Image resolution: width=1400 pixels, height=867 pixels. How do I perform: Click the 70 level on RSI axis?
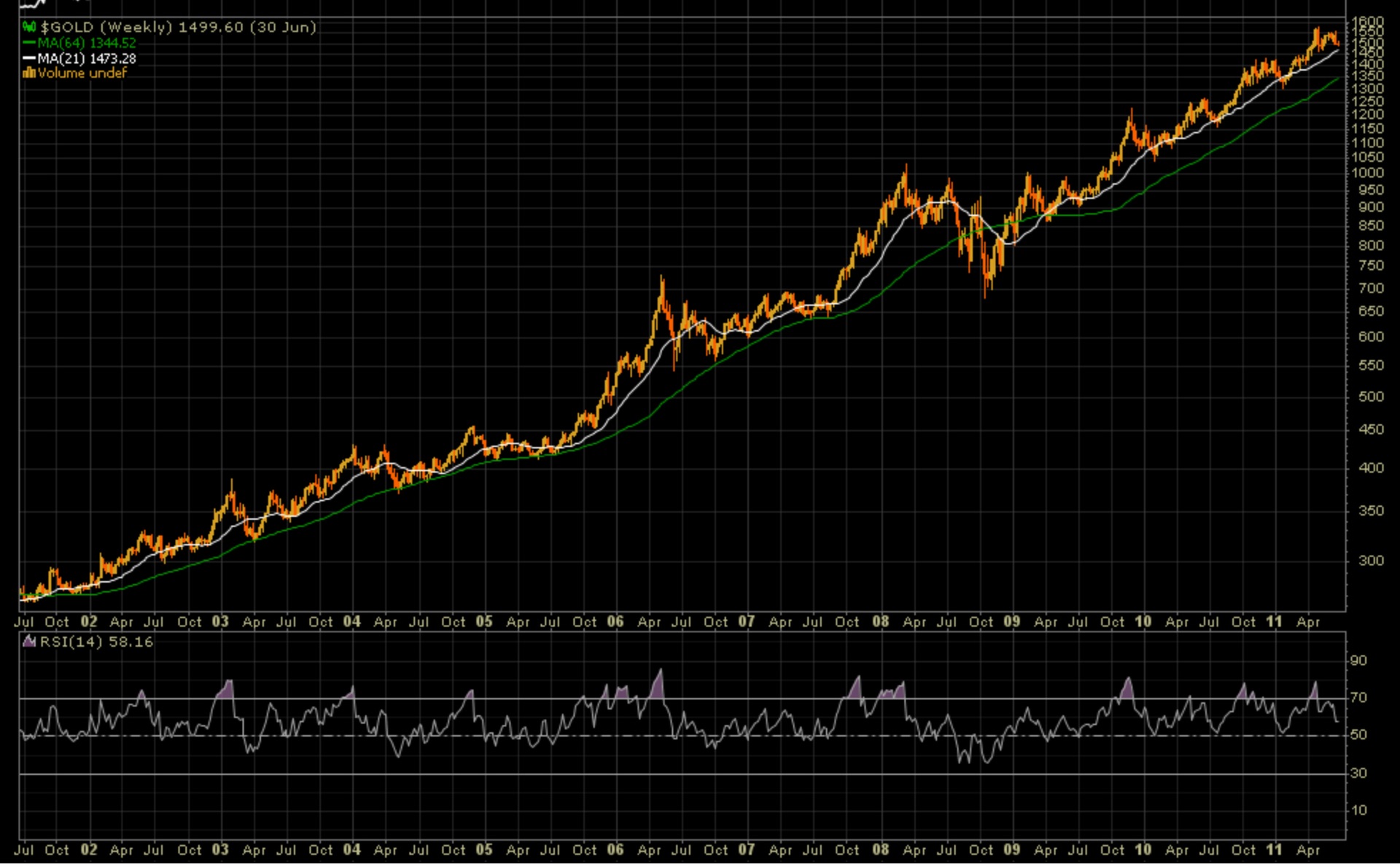point(1358,699)
